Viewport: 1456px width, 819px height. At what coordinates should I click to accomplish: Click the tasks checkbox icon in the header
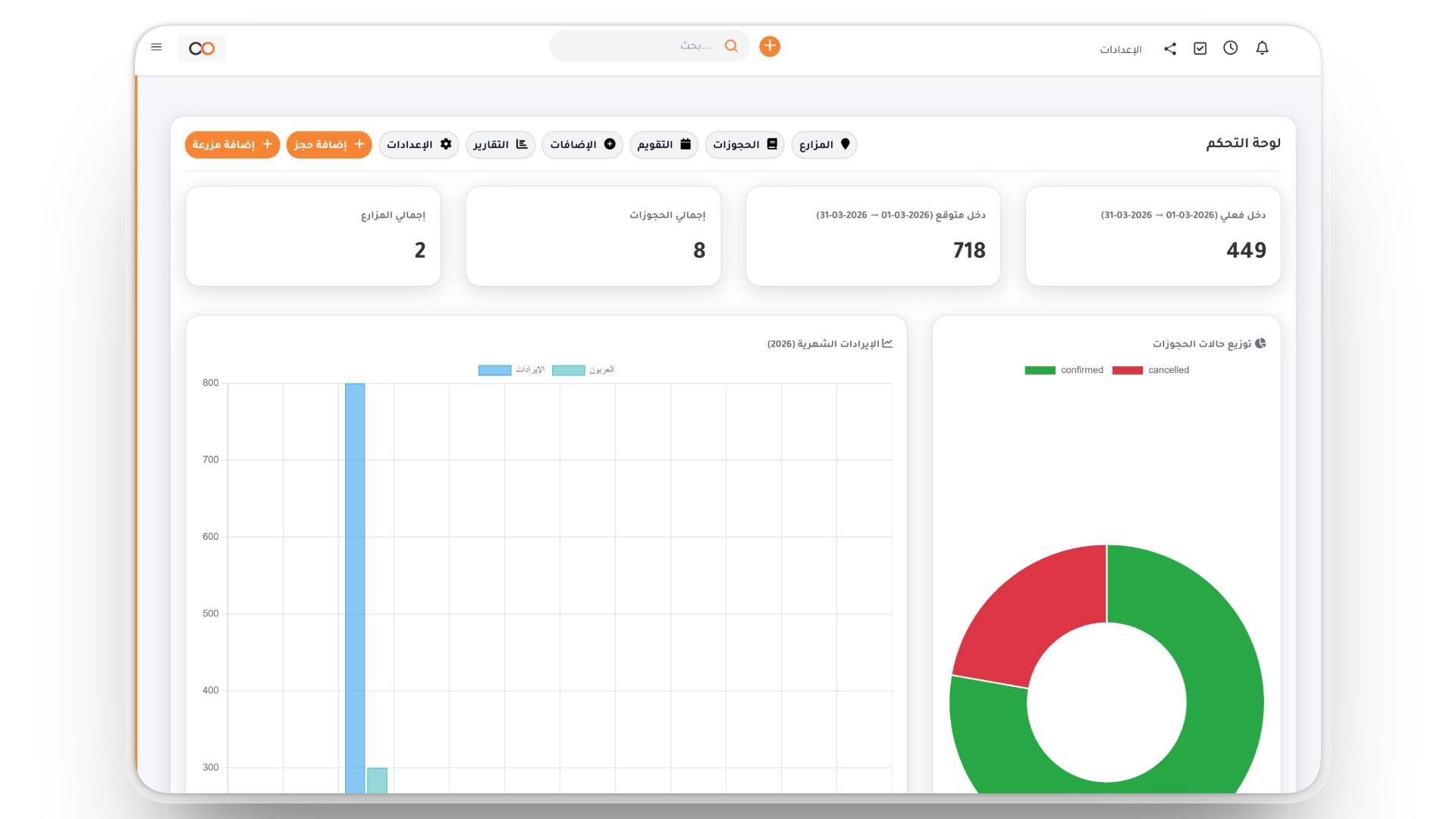(x=1200, y=48)
